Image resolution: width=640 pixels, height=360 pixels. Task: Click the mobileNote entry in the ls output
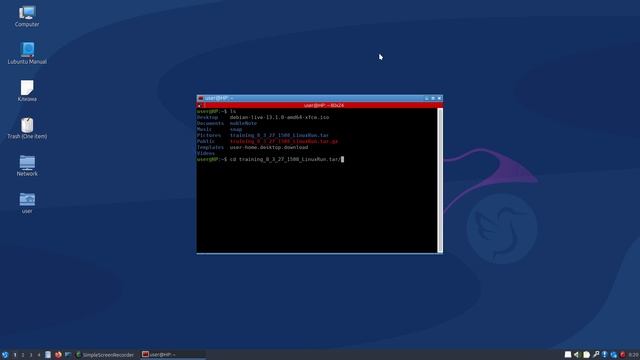(243, 123)
